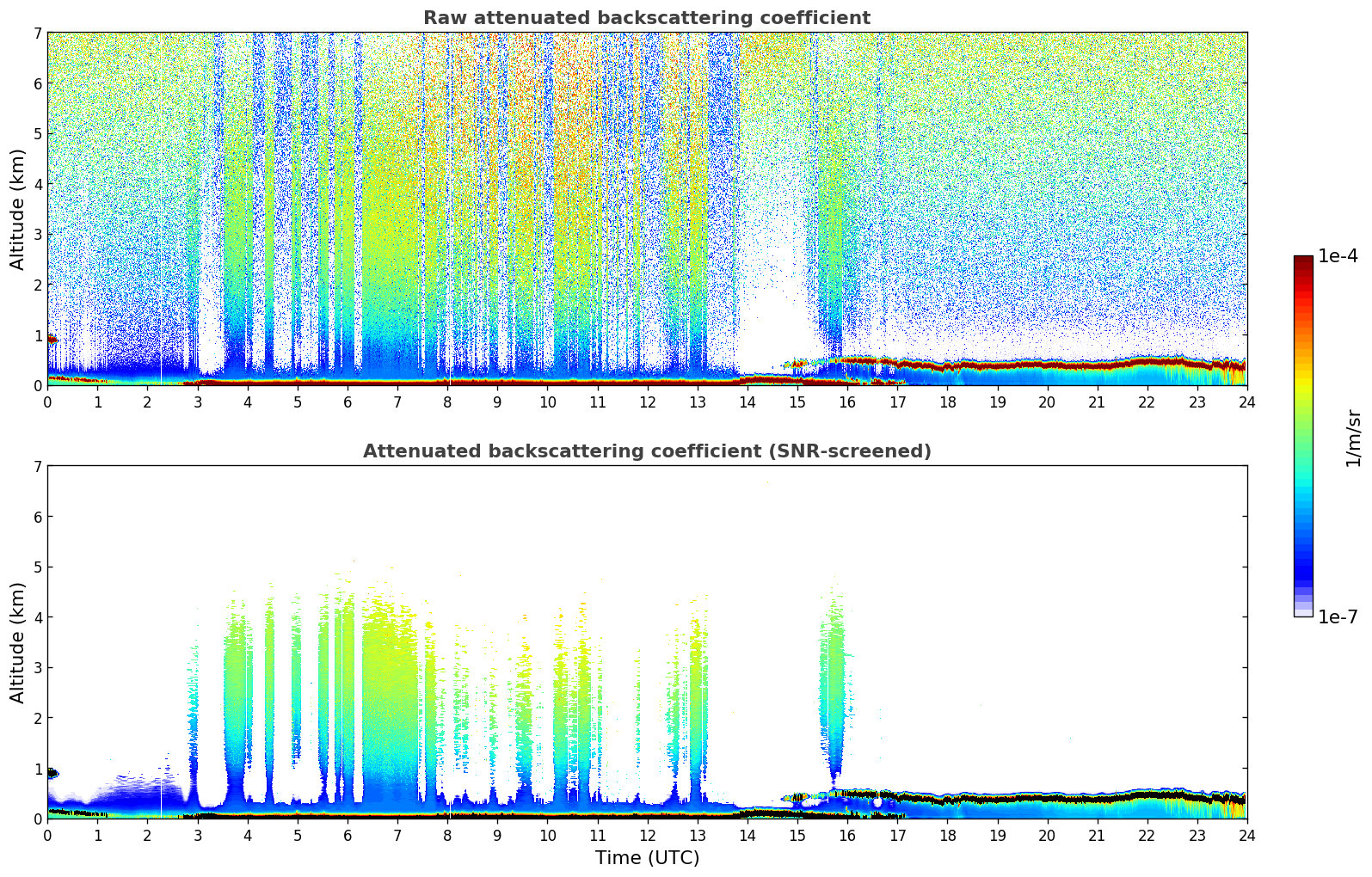This screenshot has height=877, width=1372.
Task: Click the '3' altitude tick on top plot
Action: click(37, 235)
